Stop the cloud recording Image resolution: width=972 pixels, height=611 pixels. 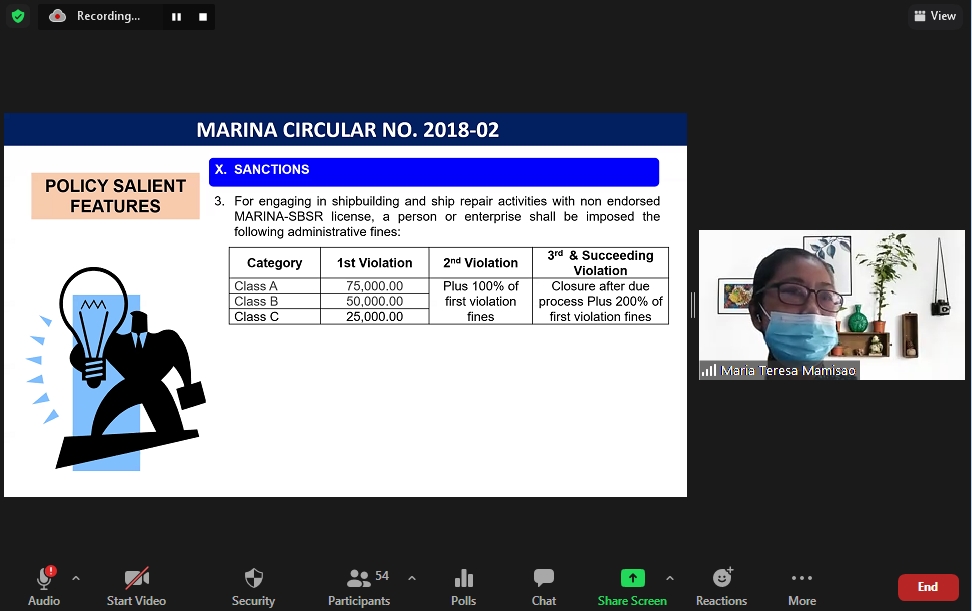click(203, 17)
